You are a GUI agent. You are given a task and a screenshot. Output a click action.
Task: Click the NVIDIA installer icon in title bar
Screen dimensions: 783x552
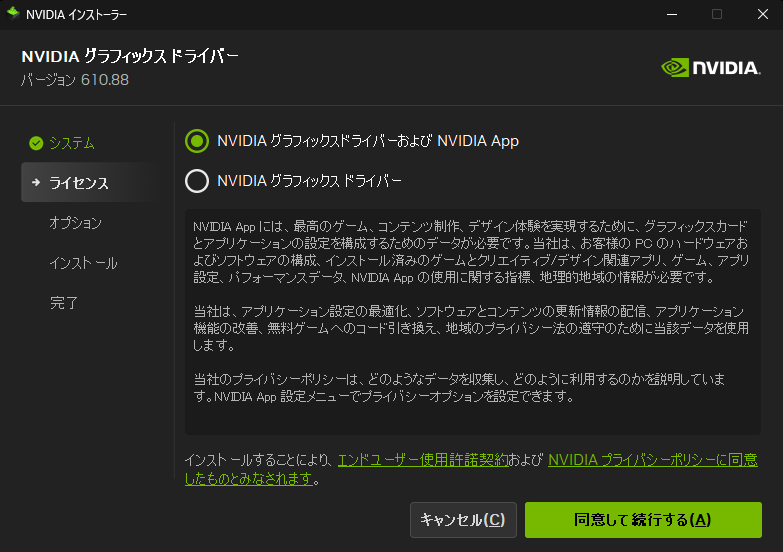[x=13, y=14]
